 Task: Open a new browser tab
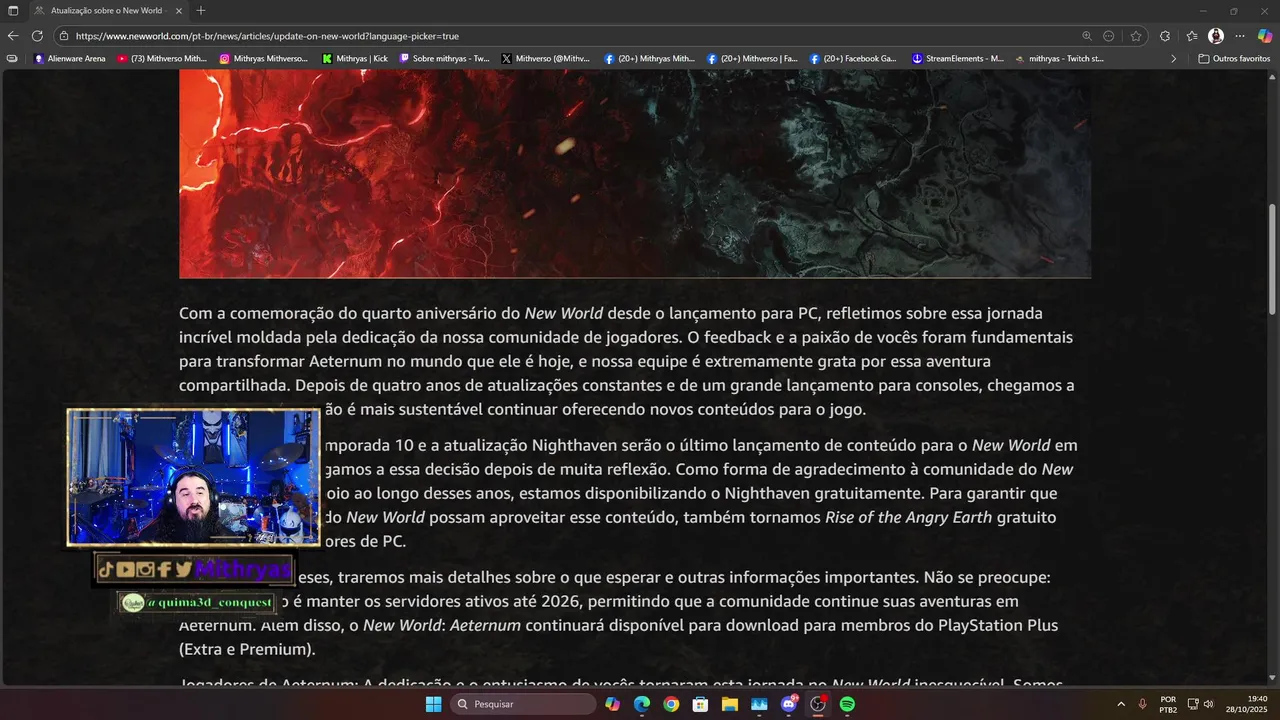pyautogui.click(x=201, y=11)
